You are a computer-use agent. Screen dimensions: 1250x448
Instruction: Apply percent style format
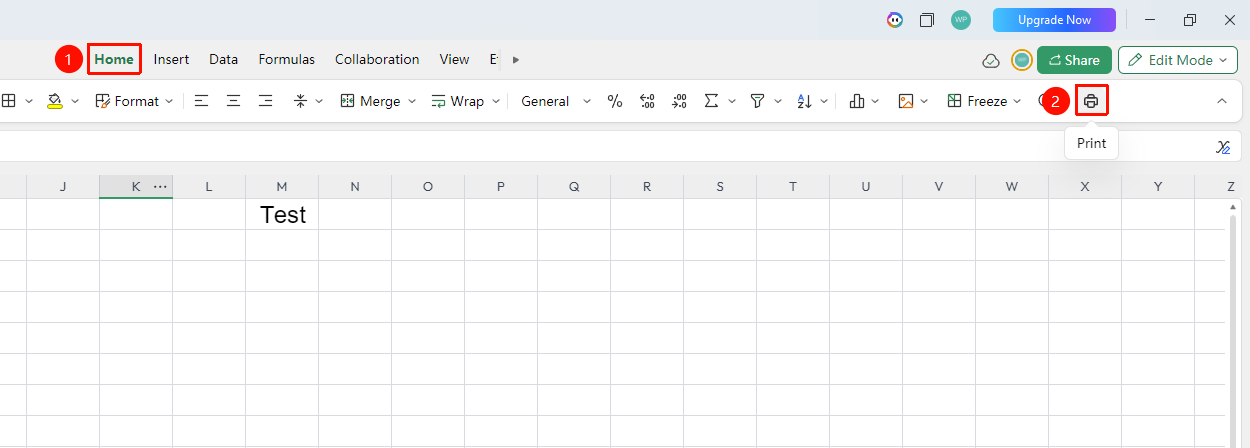[615, 101]
